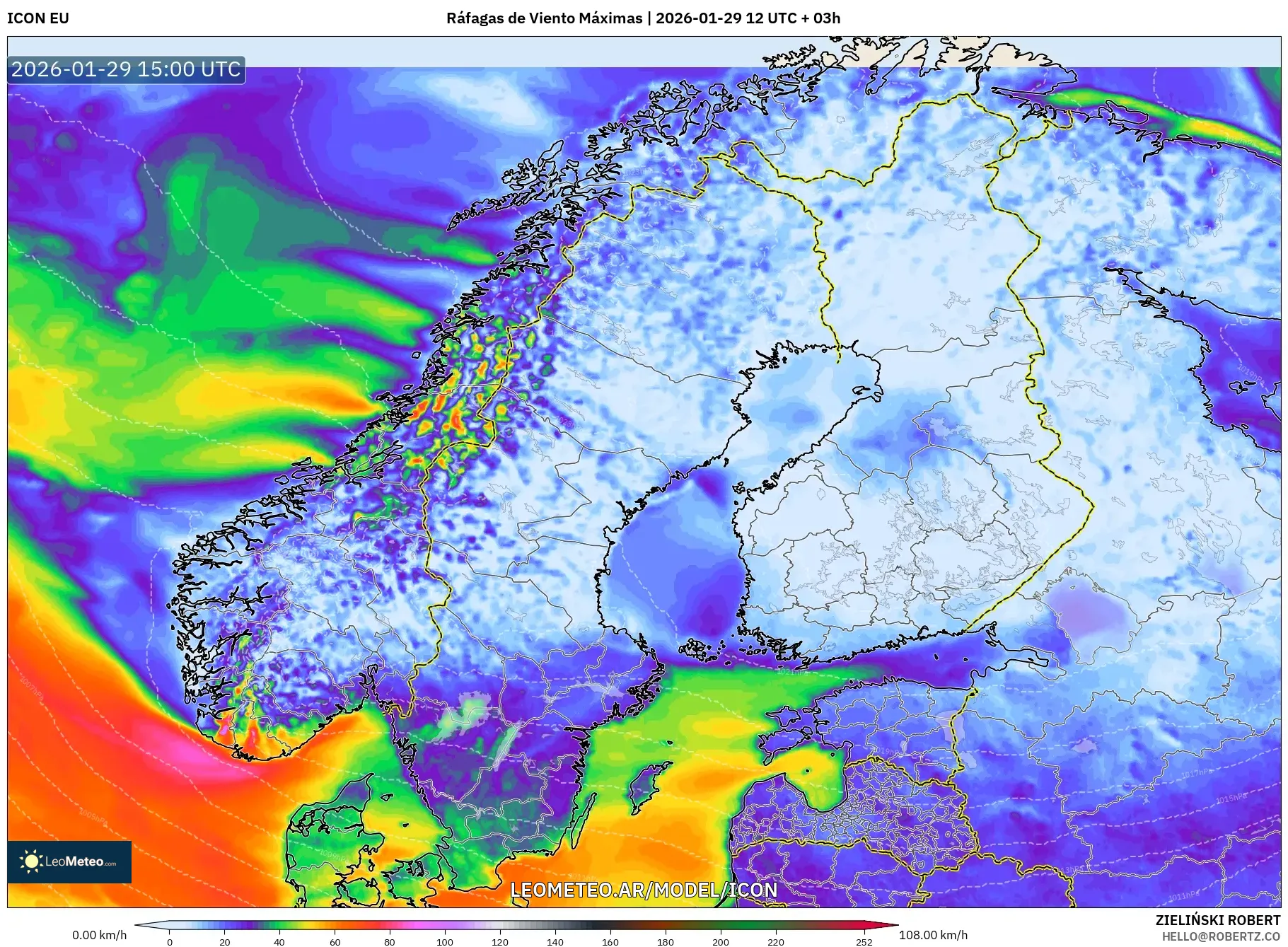1288x947 pixels.
Task: Pick the pink color between 80 and 100
Action: click(x=417, y=925)
